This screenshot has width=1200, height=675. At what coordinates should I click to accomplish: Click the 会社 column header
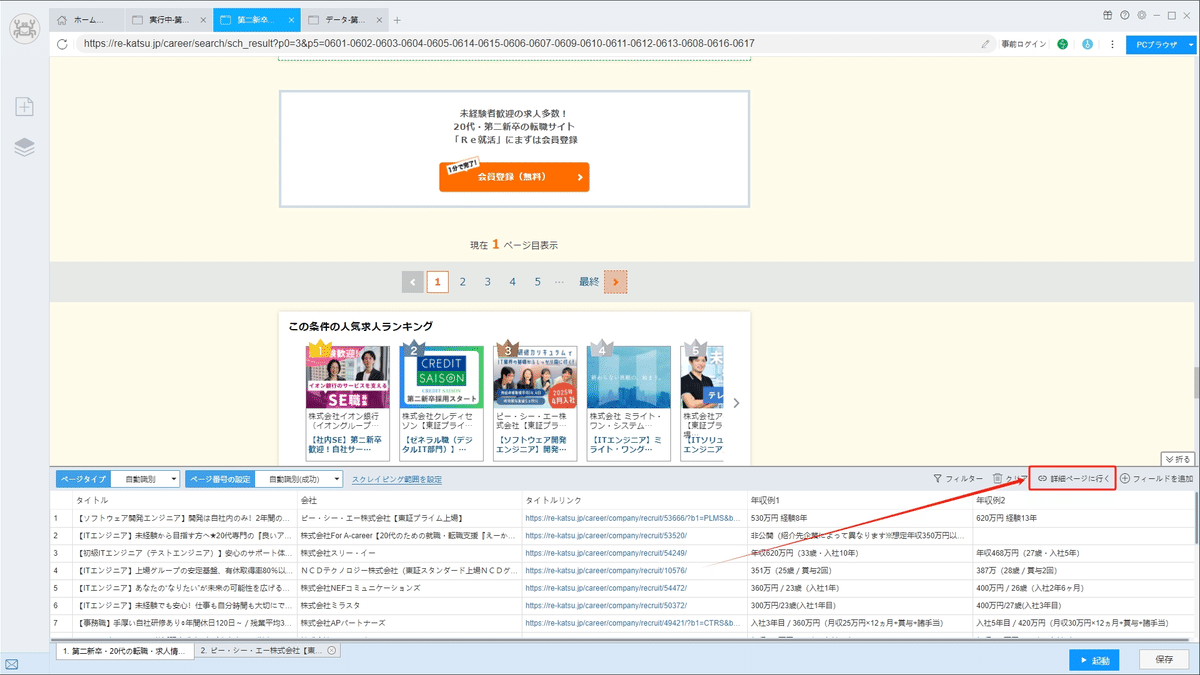(x=408, y=499)
